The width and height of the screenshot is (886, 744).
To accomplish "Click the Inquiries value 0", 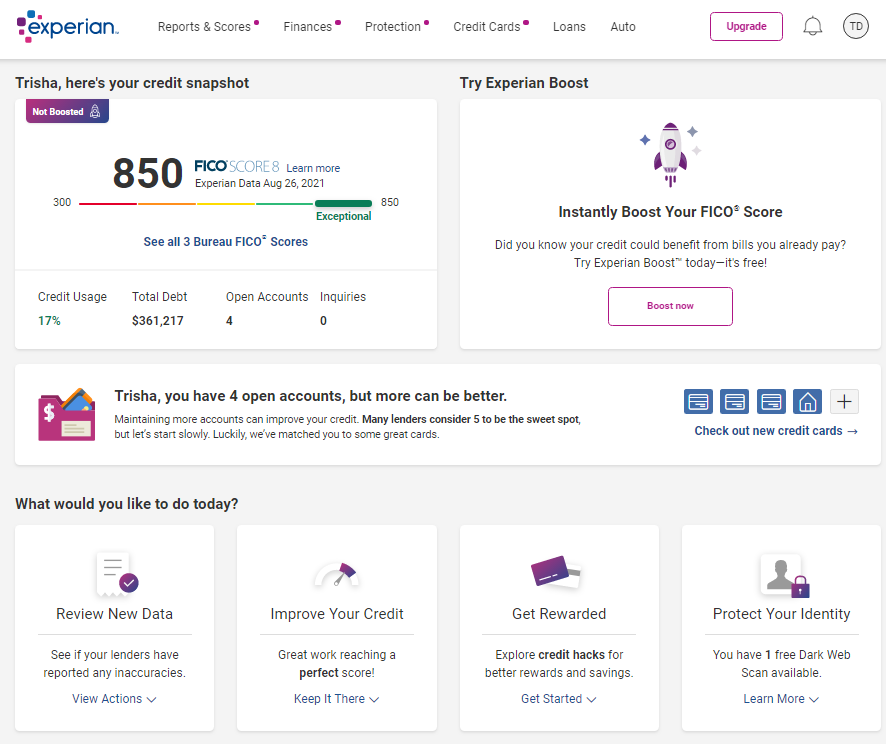I will (x=323, y=321).
